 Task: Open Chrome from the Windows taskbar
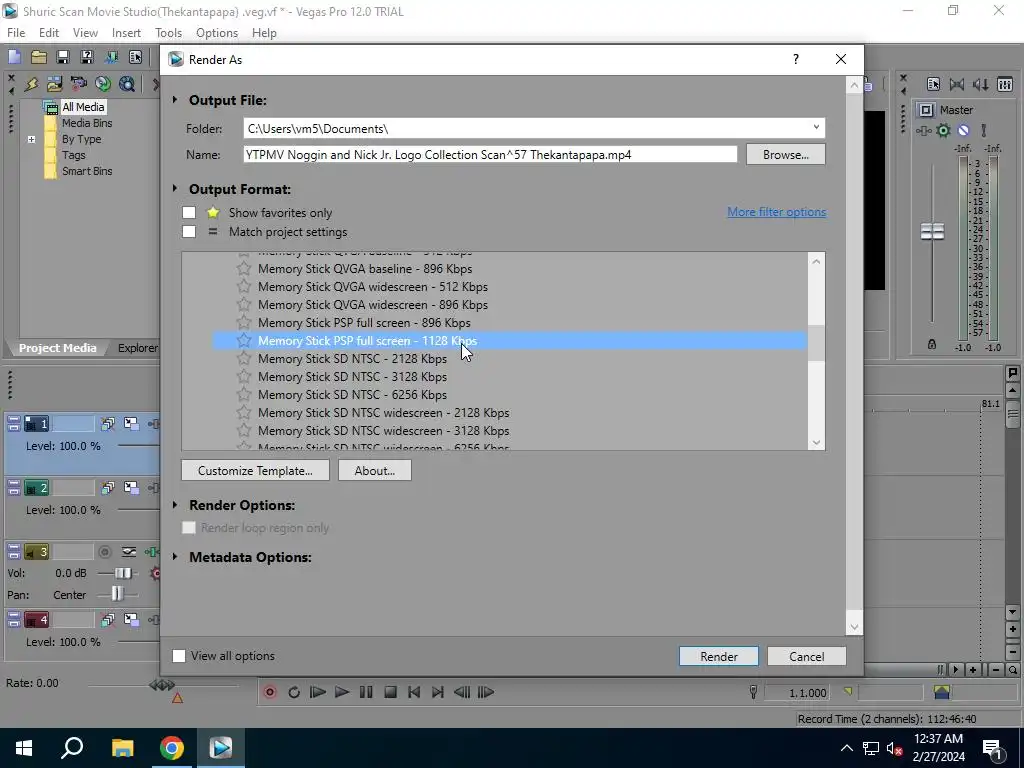(172, 748)
